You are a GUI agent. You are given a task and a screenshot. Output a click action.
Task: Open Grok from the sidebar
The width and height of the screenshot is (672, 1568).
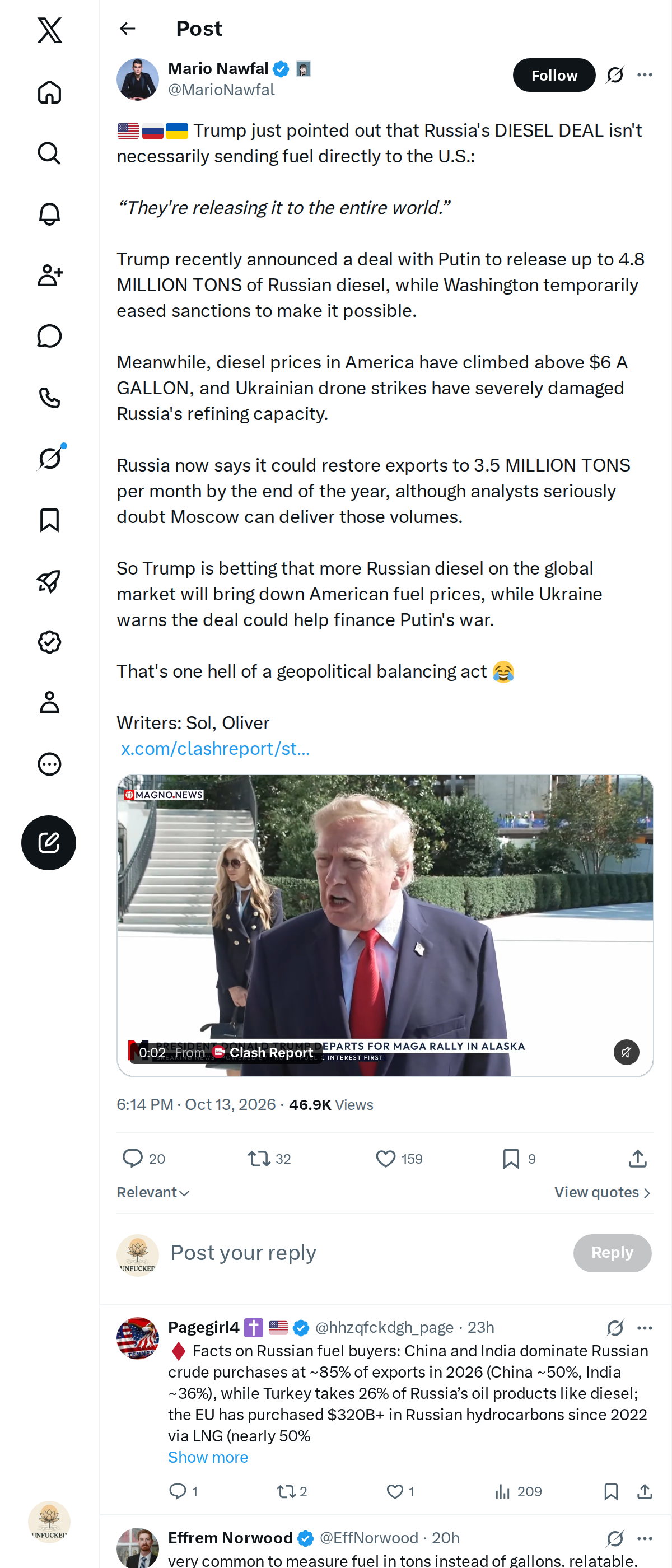tap(49, 458)
